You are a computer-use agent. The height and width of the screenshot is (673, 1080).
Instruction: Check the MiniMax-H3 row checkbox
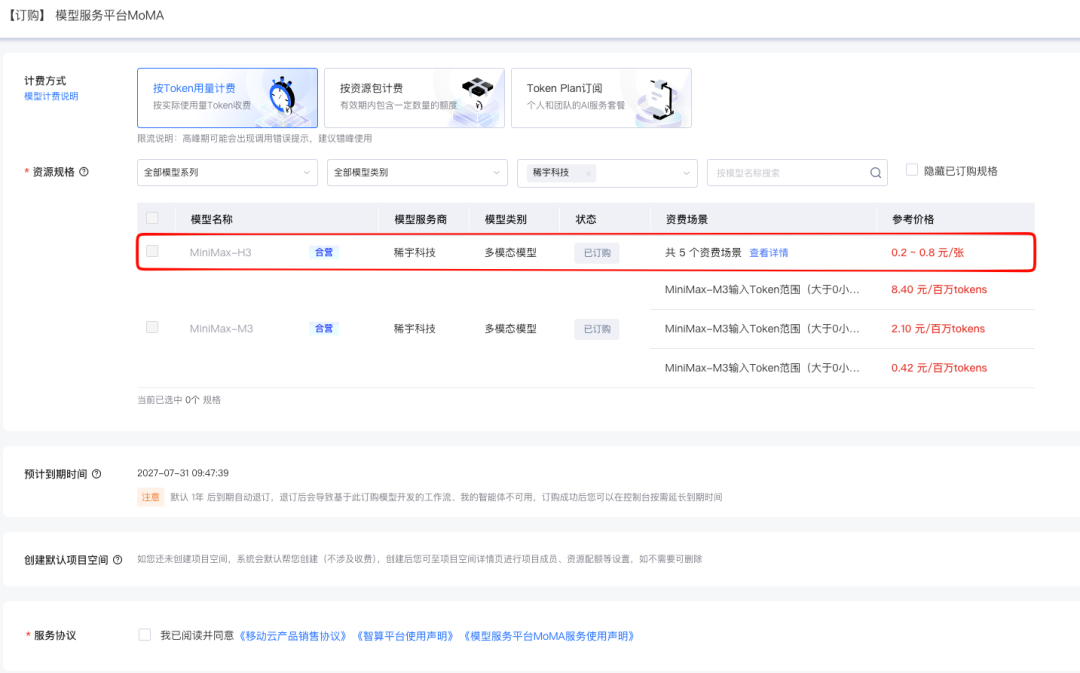(x=152, y=251)
